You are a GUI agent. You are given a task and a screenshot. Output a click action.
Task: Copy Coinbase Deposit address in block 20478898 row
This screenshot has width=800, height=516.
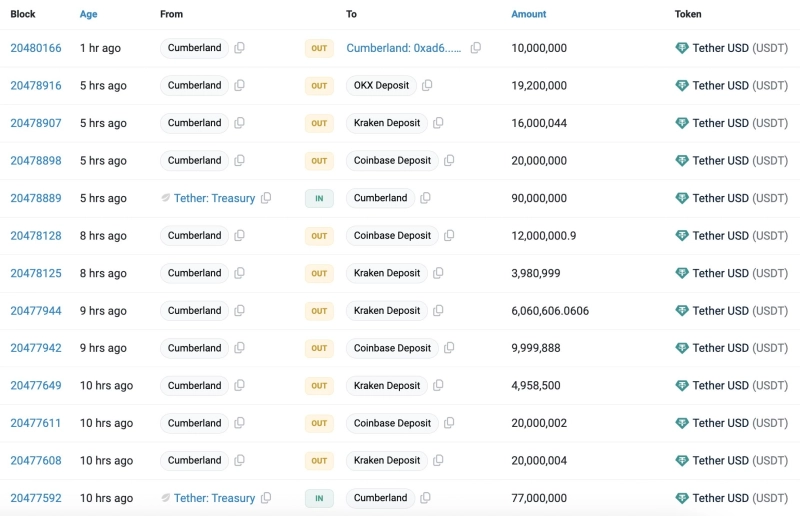tap(449, 161)
